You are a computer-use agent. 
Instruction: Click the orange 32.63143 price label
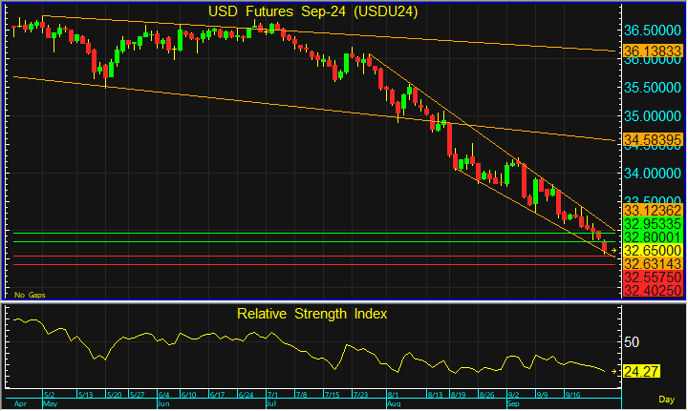click(652, 262)
